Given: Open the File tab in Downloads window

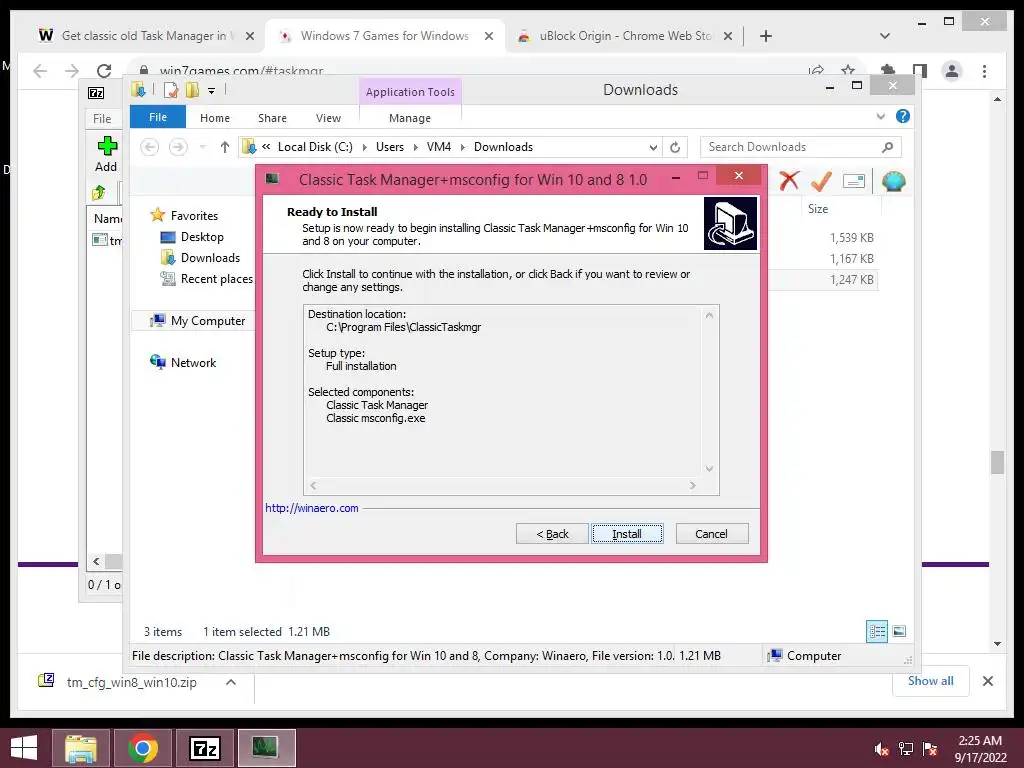Looking at the screenshot, I should (158, 118).
